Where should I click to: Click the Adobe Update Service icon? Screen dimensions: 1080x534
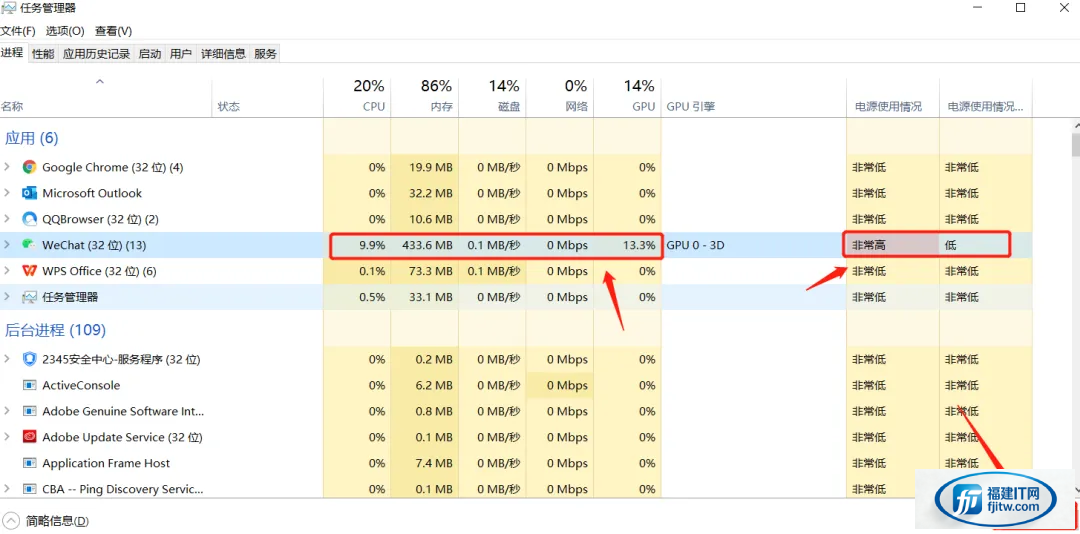coord(30,437)
